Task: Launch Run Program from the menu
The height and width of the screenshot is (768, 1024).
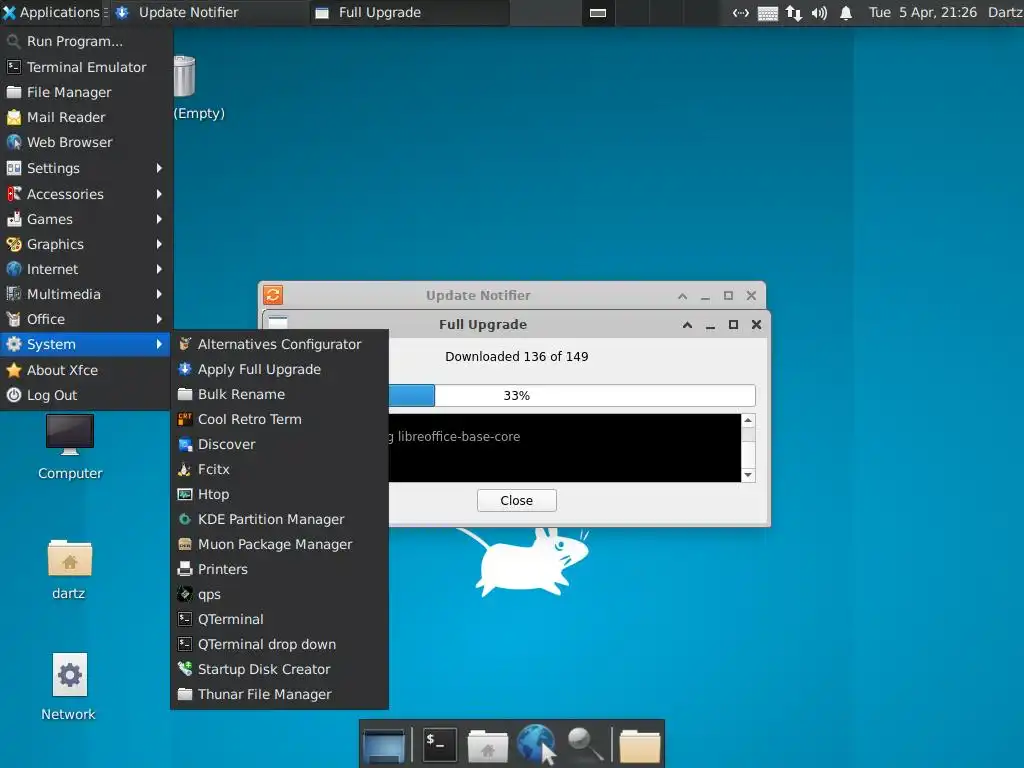Action: click(x=85, y=41)
